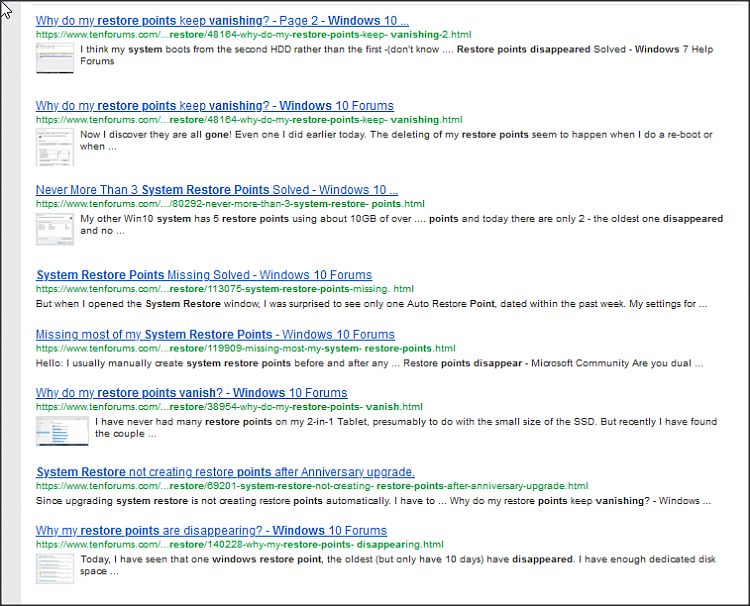Click green URL '38954-why-do-my-restore-points- vanish.html'
This screenshot has height=606, width=750.
tap(229, 407)
